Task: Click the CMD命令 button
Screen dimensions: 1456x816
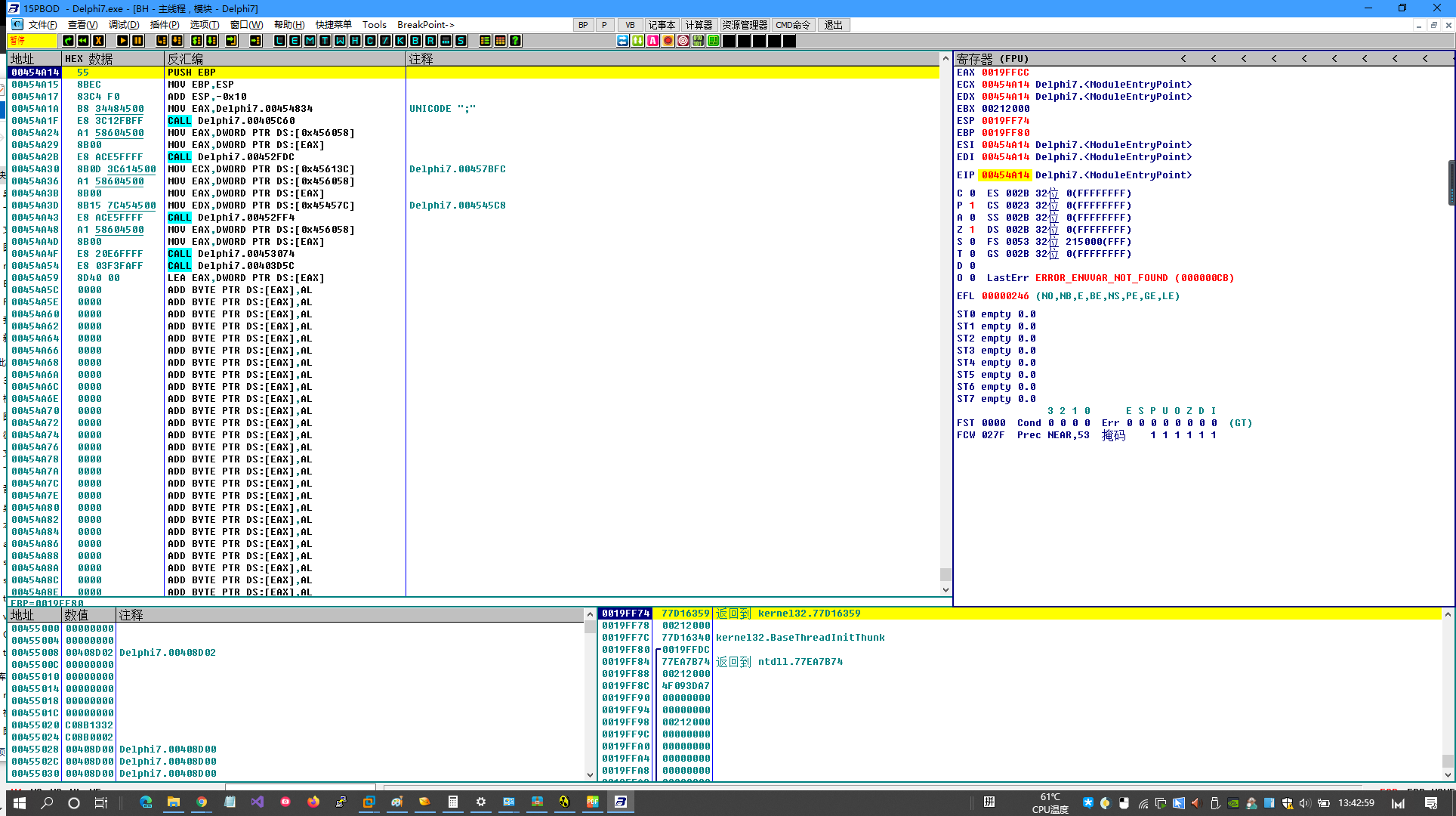Action: tap(793, 25)
